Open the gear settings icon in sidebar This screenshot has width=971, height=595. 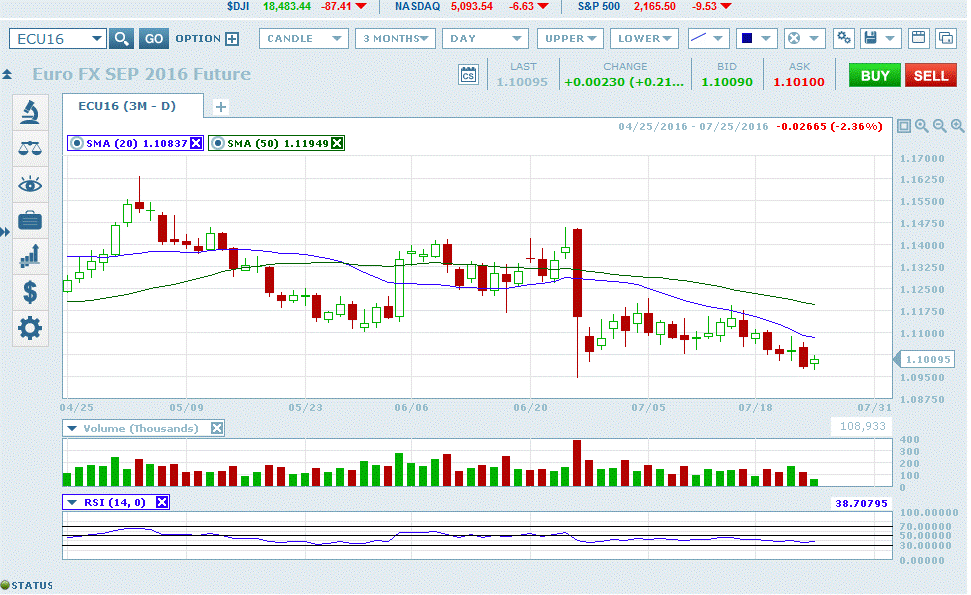point(31,328)
